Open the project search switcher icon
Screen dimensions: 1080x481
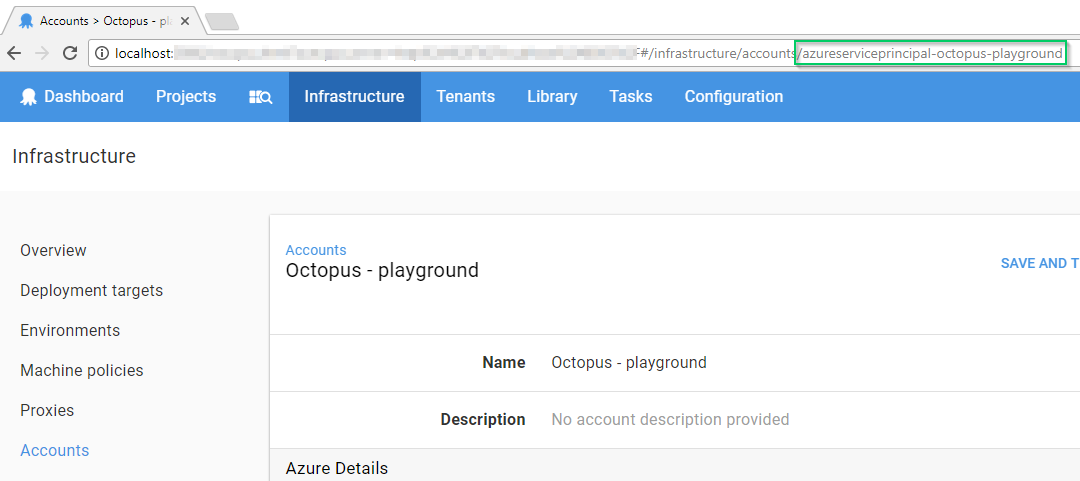(260, 97)
